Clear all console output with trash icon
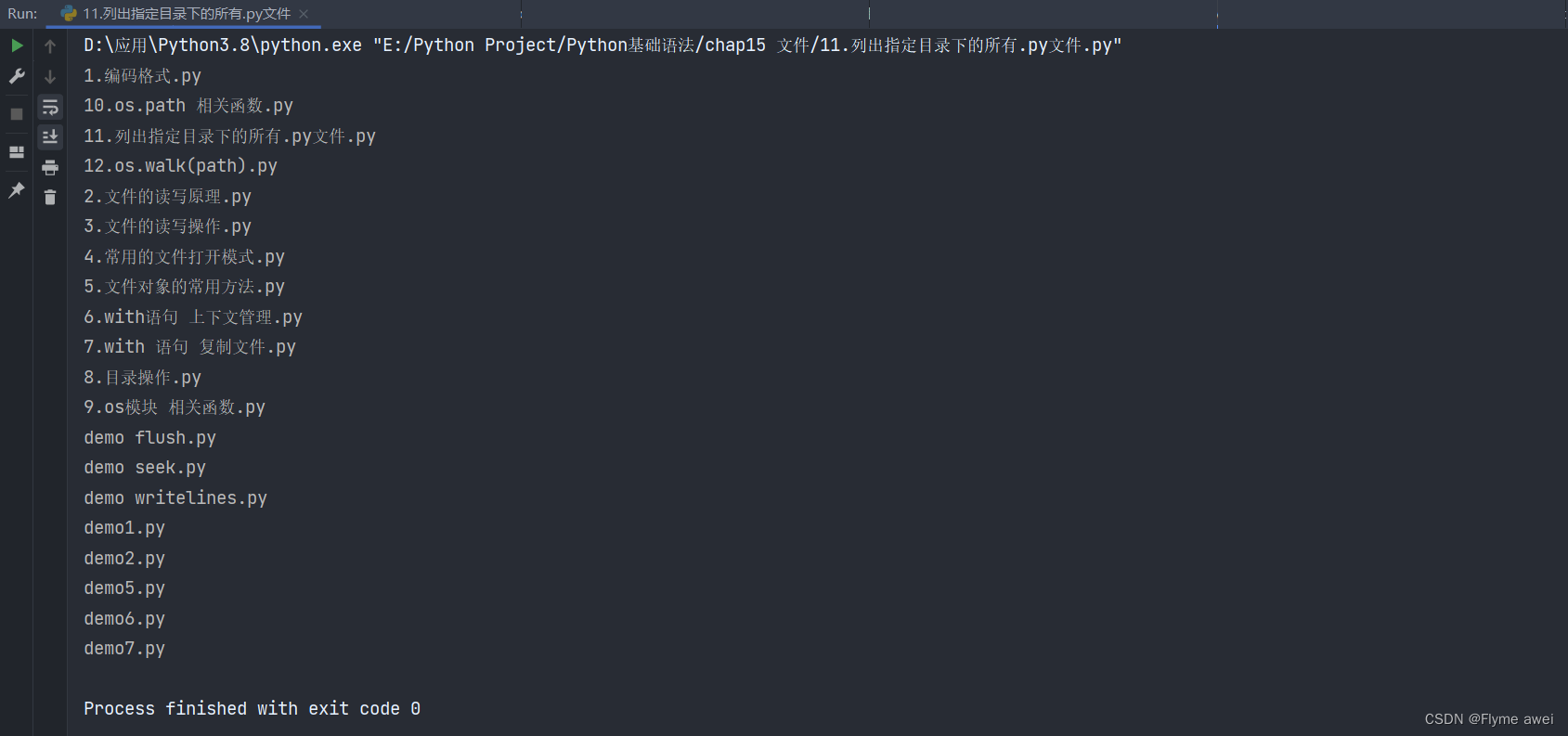Screen dimensions: 1568x736 [x=50, y=198]
